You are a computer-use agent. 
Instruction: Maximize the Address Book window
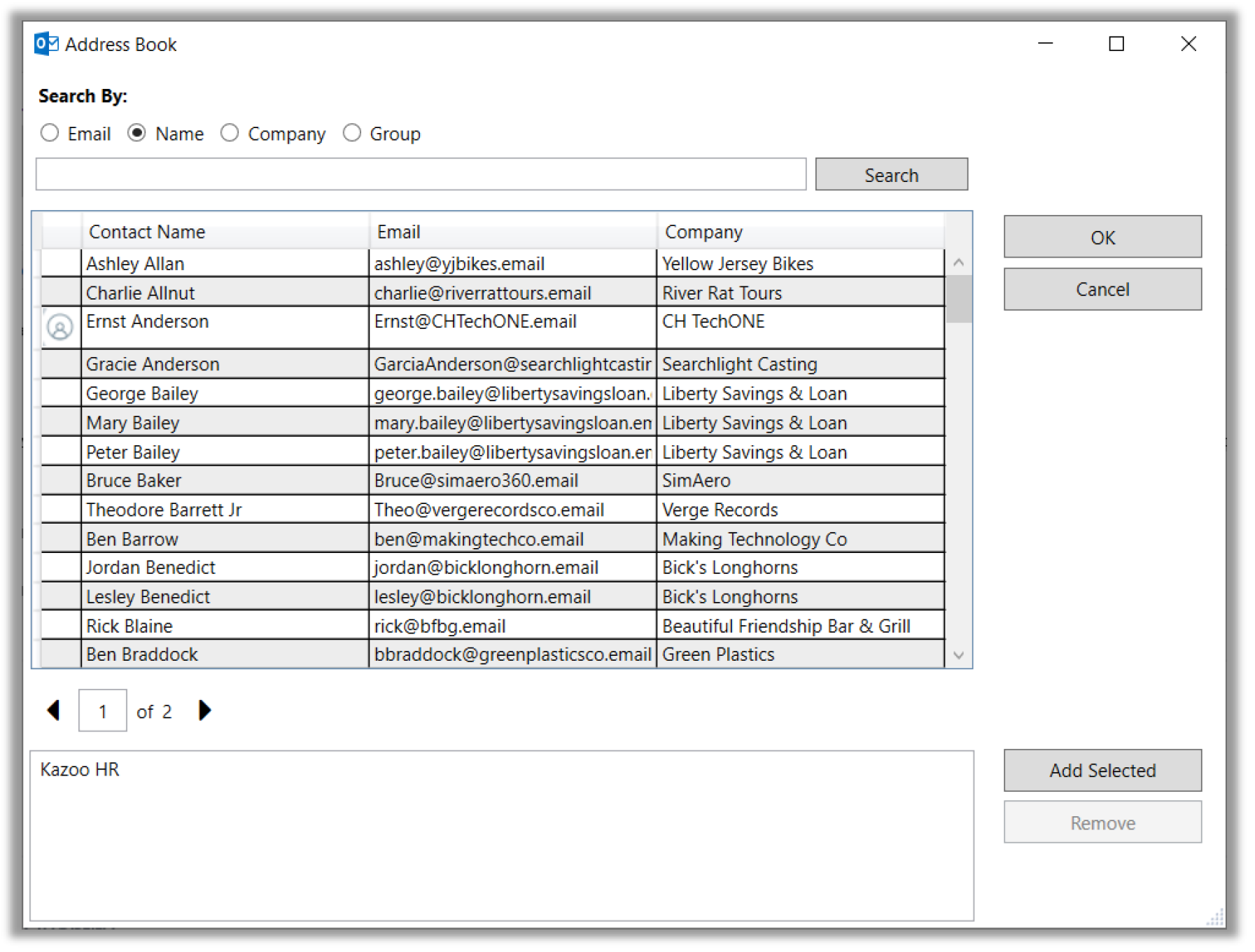point(1116,43)
